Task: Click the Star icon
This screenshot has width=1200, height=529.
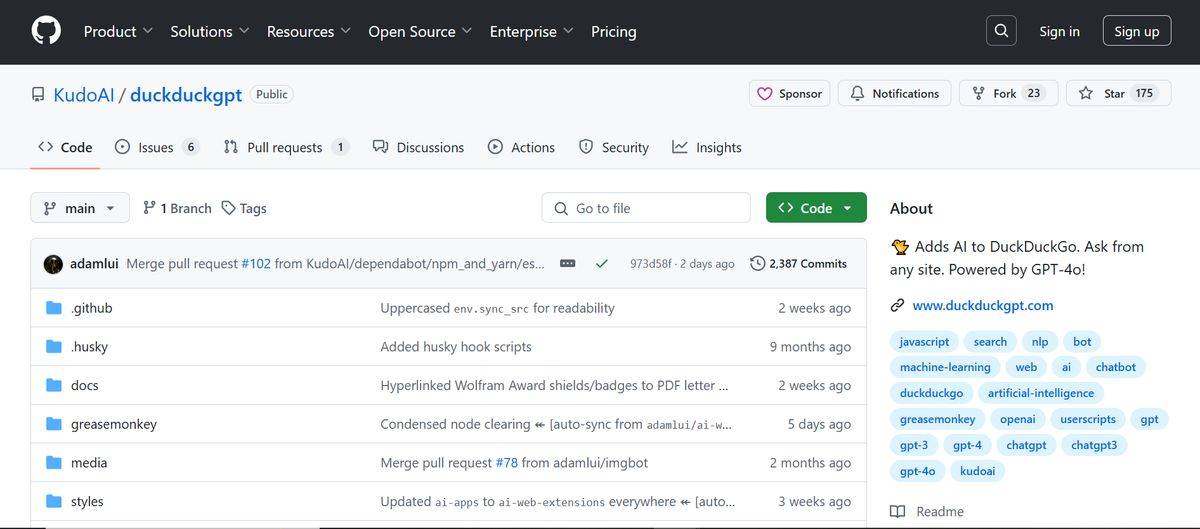Action: pos(1086,93)
